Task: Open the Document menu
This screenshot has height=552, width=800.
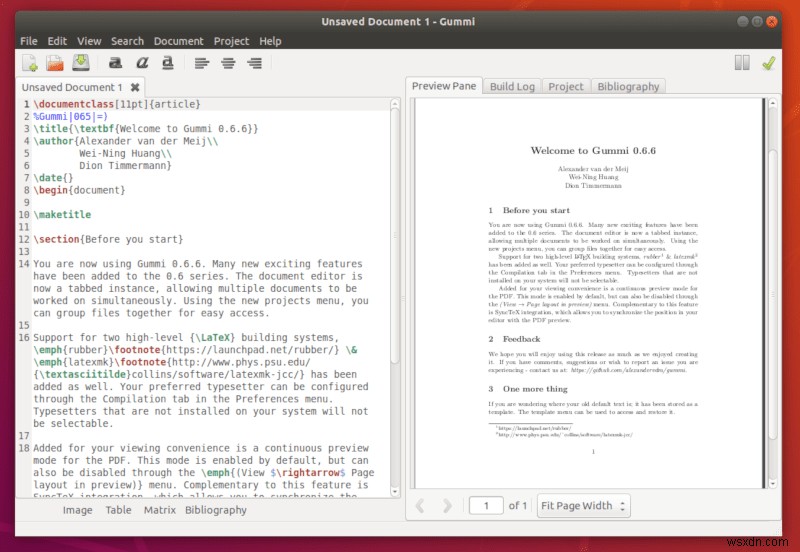Action: 178,41
